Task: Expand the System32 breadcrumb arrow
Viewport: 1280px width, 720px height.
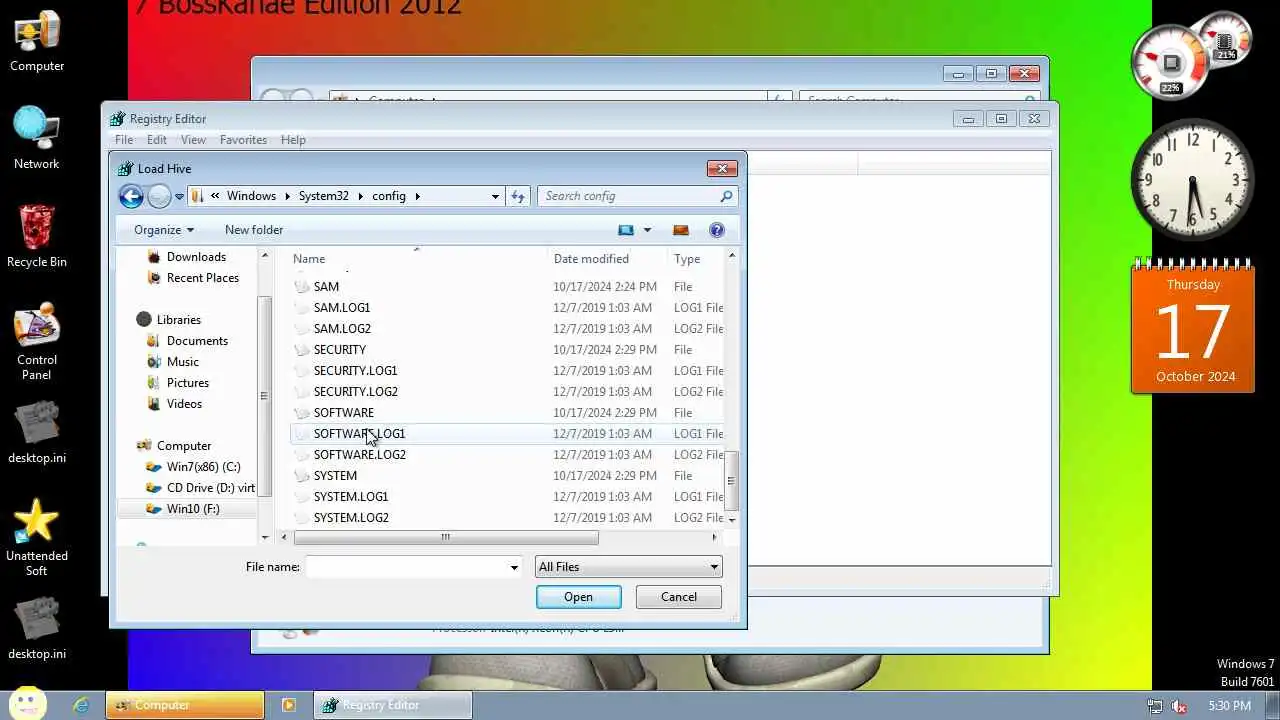Action: click(x=360, y=196)
